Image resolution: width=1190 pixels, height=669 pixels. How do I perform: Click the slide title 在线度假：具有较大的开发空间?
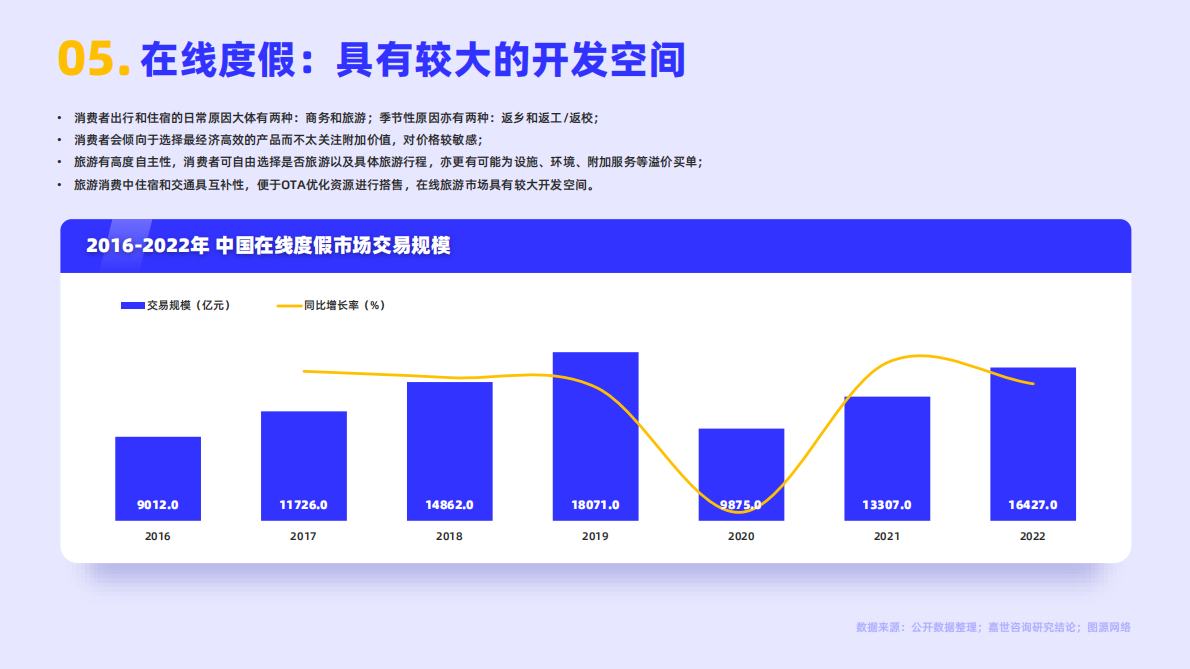coord(413,58)
